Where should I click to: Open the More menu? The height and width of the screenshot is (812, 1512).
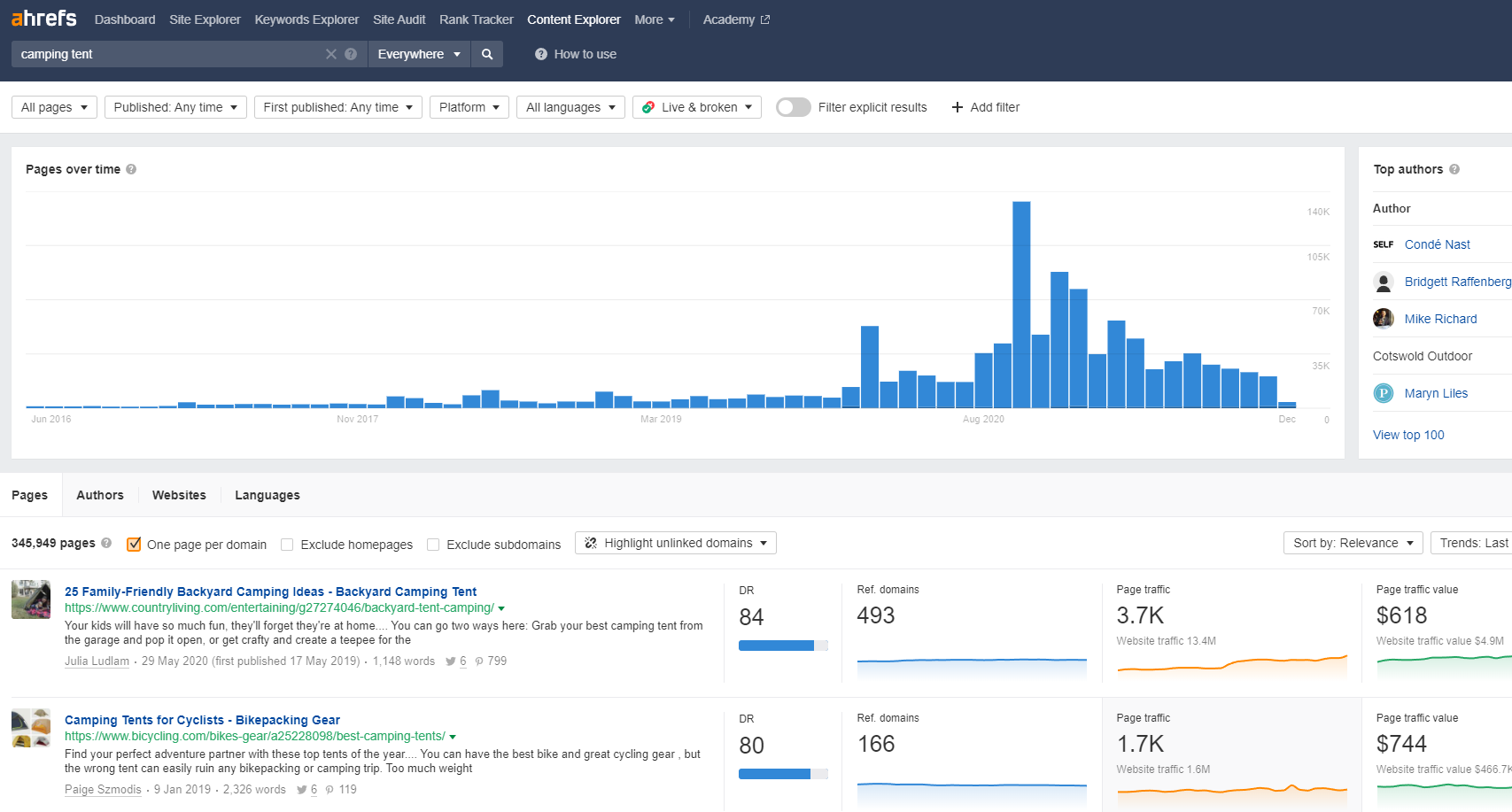pyautogui.click(x=655, y=19)
